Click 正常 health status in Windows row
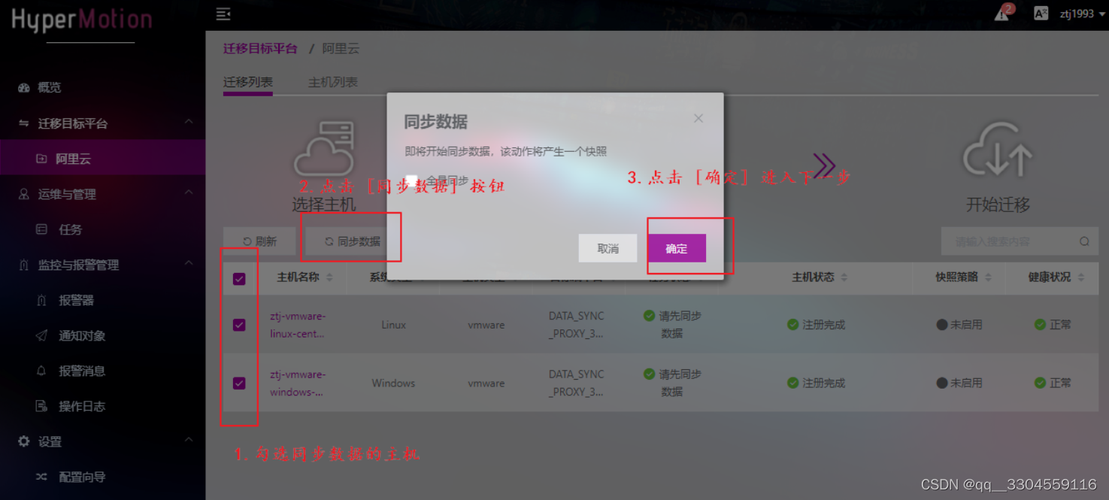The width and height of the screenshot is (1109, 500). 1052,383
